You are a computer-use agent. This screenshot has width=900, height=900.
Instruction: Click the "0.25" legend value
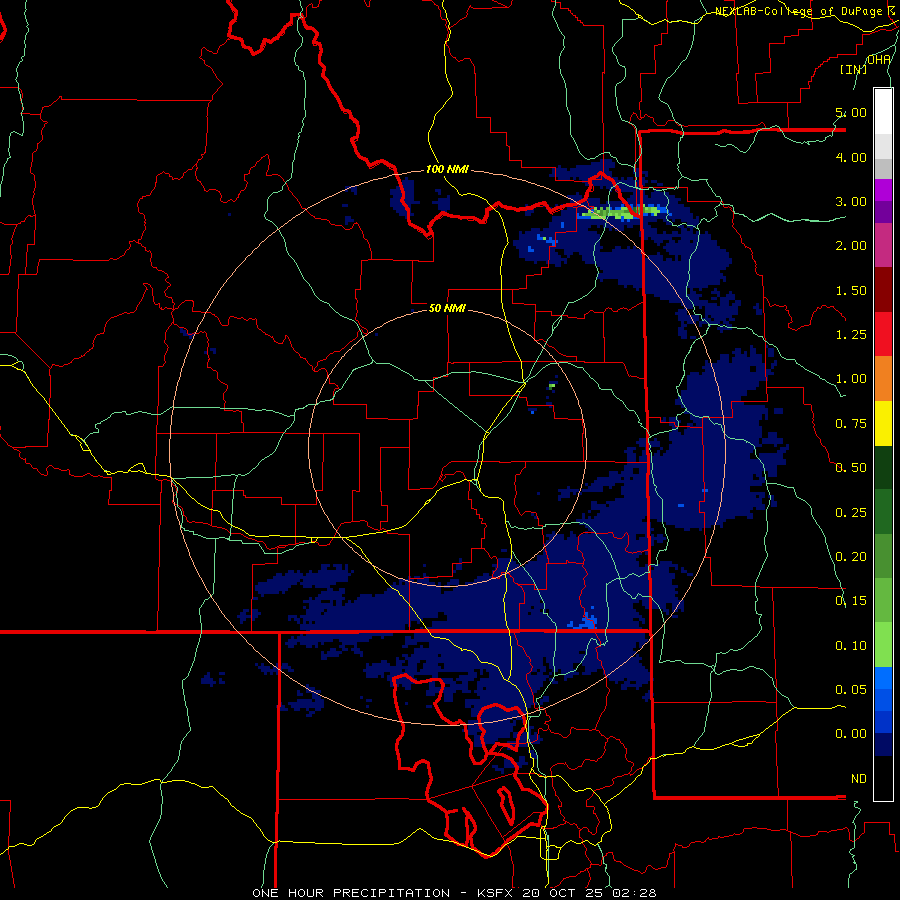pyautogui.click(x=851, y=513)
